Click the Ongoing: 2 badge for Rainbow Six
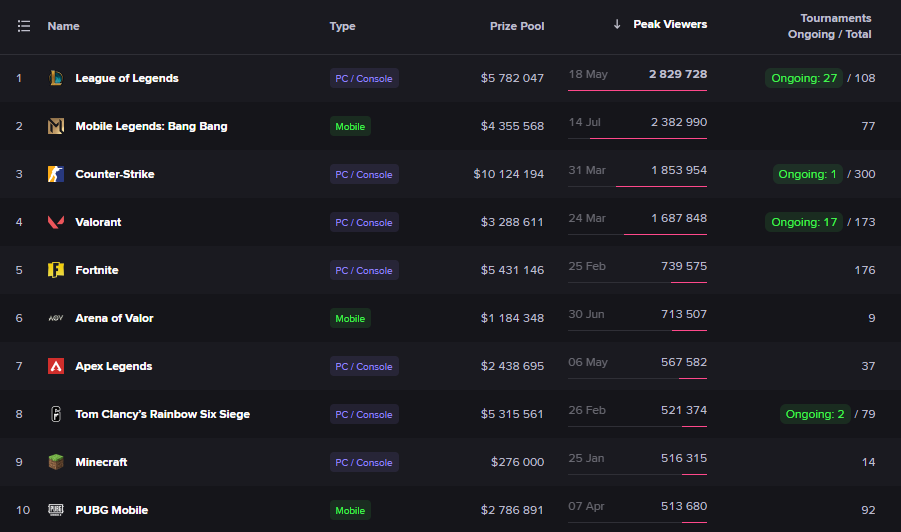The width and height of the screenshot is (901, 532). (815, 414)
